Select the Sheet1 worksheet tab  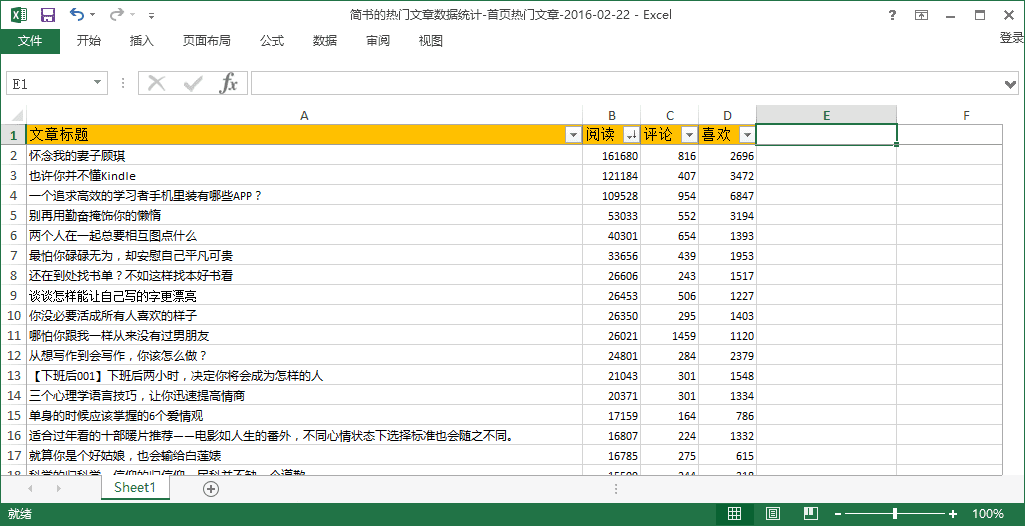(134, 488)
